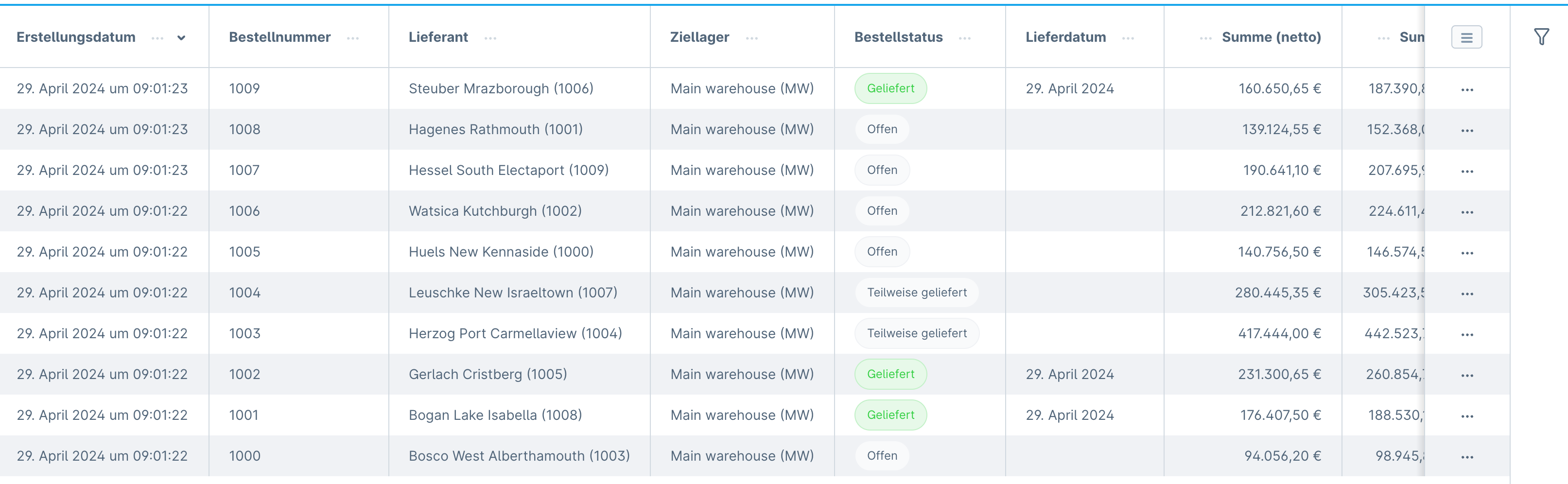Image resolution: width=1568 pixels, height=484 pixels.
Task: Click the Geliefert badge of order 1002
Action: 890,374
